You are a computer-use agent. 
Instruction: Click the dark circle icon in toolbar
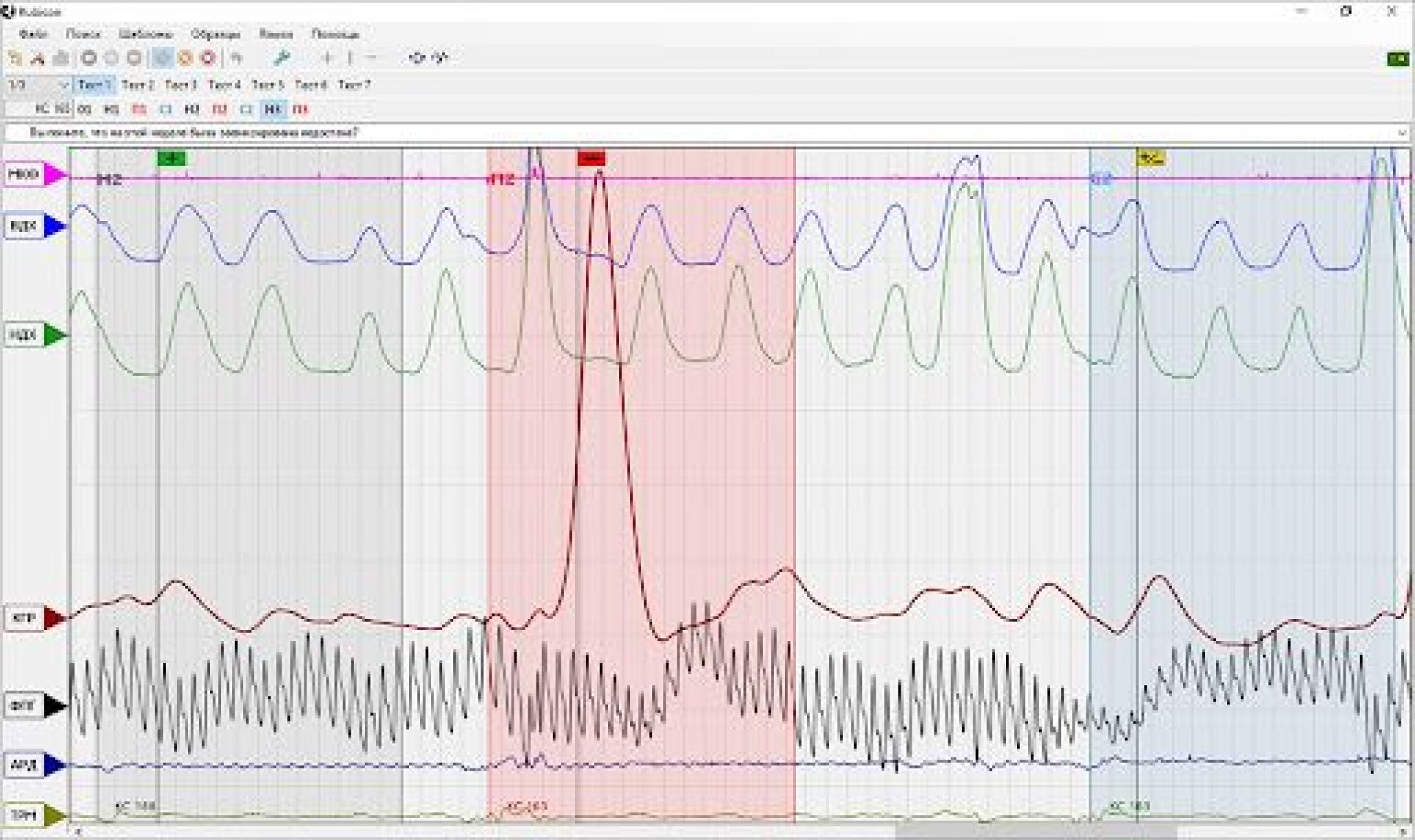coord(89,57)
